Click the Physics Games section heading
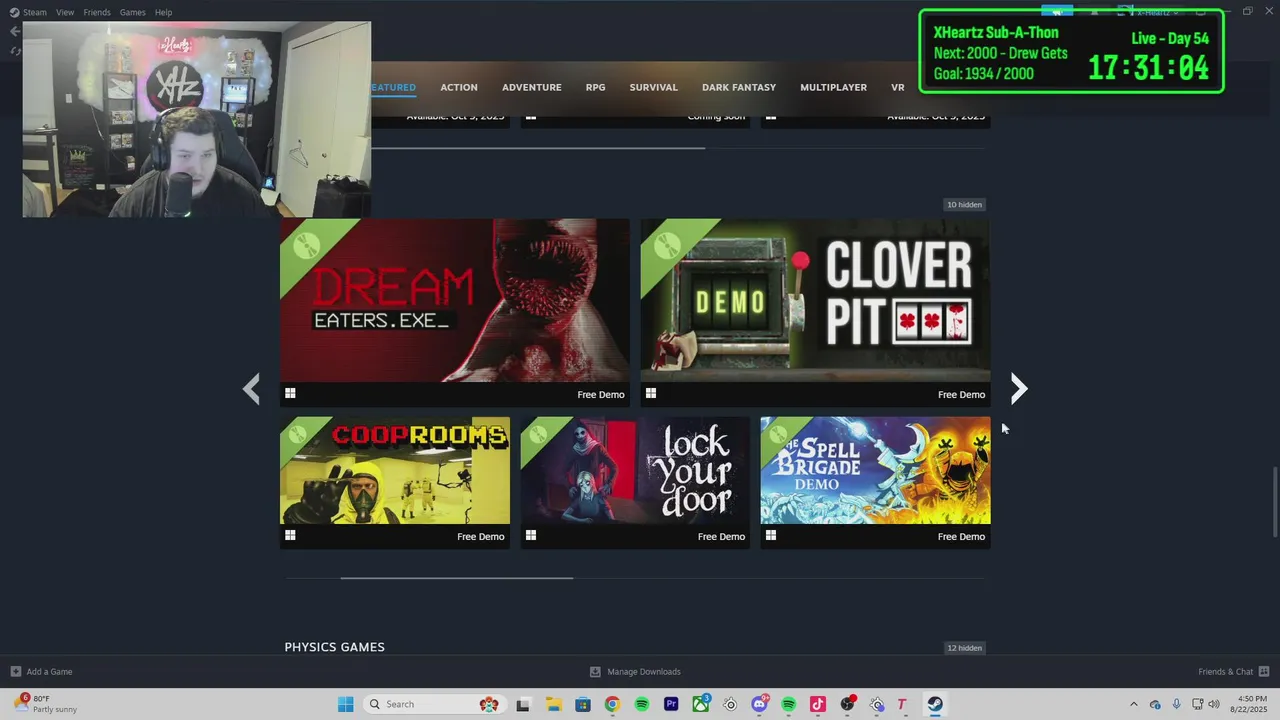Image resolution: width=1280 pixels, height=720 pixels. [334, 647]
